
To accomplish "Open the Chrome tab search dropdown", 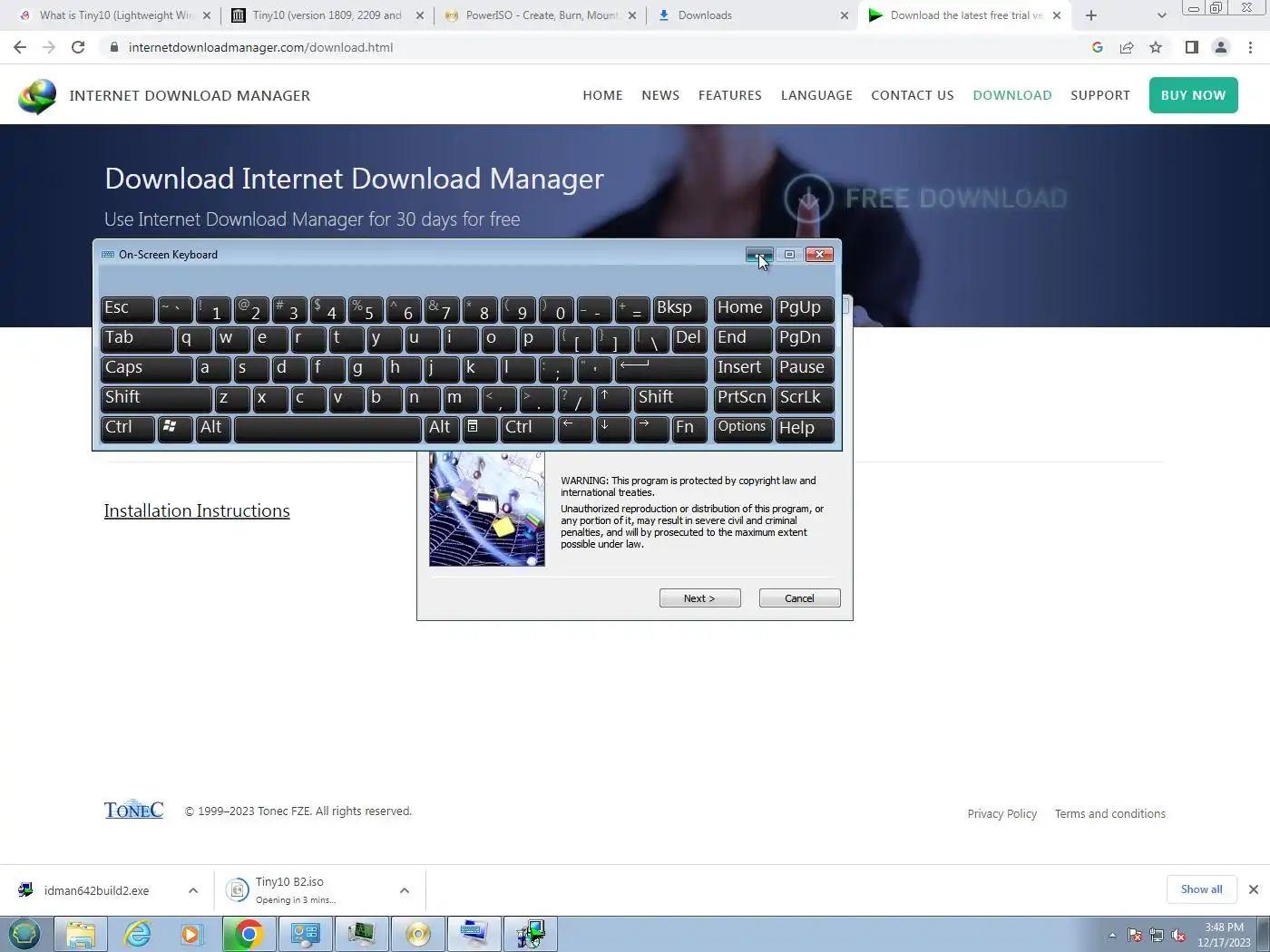I will point(1162,15).
